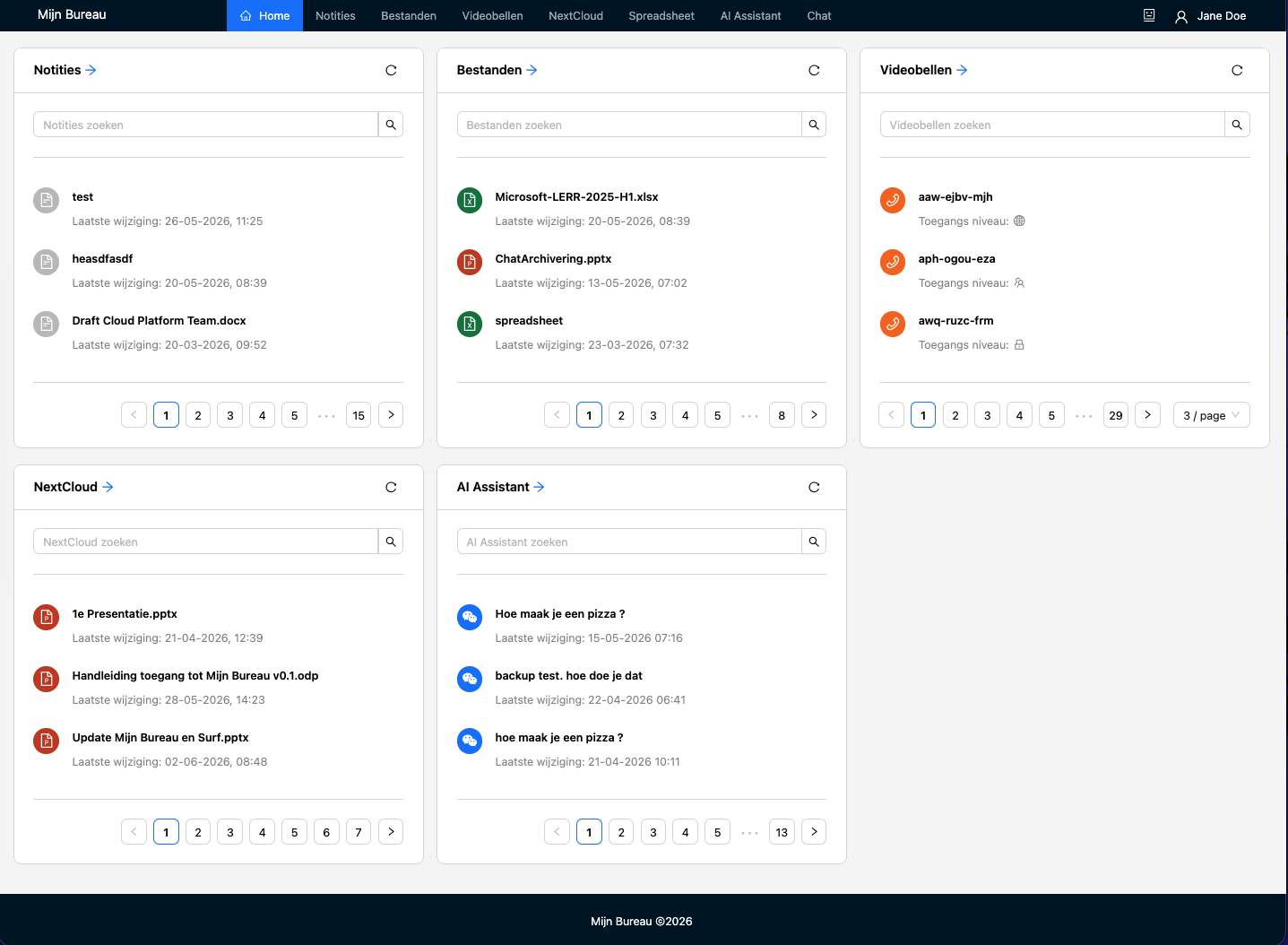Image resolution: width=1288 pixels, height=945 pixels.
Task: Focus the Videobellen zoeken search field
Action: click(x=1052, y=125)
